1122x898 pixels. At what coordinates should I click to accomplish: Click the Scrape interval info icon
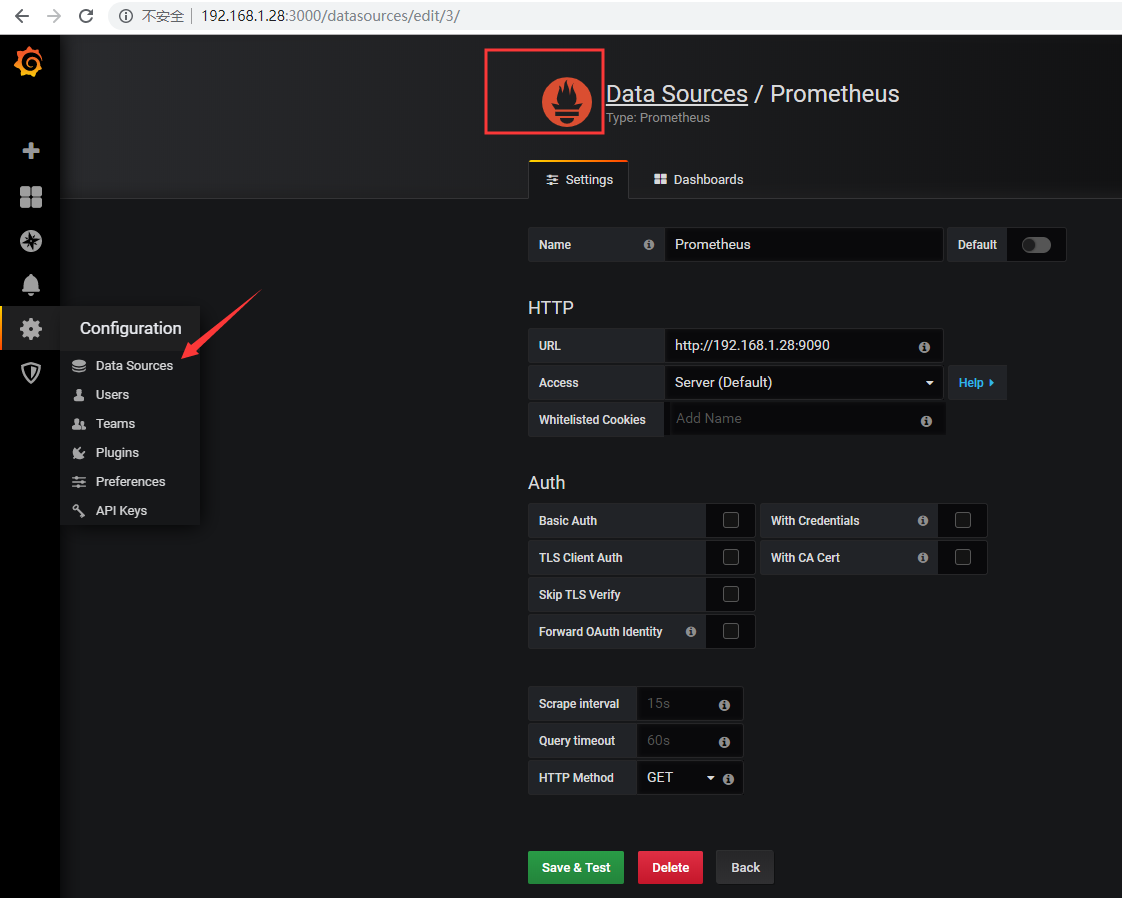(x=724, y=706)
